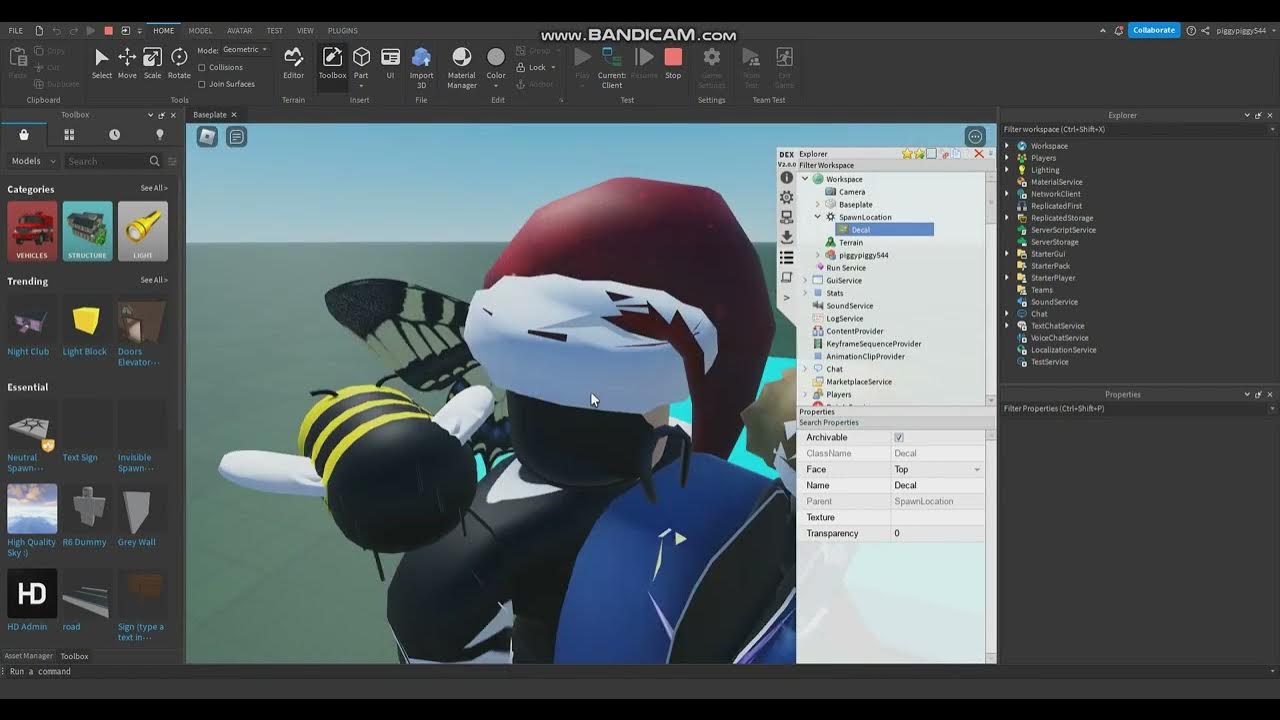This screenshot has height=720, width=1280.
Task: Open Toolbox search filter options
Action: click(172, 161)
